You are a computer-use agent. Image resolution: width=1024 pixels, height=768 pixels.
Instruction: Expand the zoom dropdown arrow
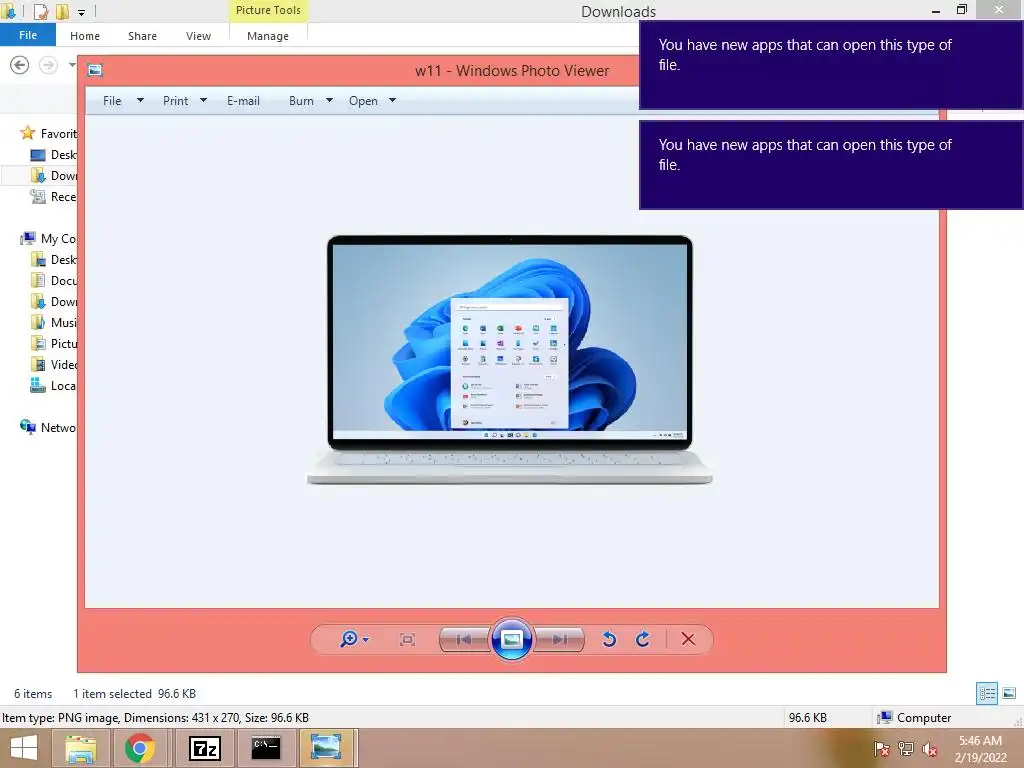366,640
